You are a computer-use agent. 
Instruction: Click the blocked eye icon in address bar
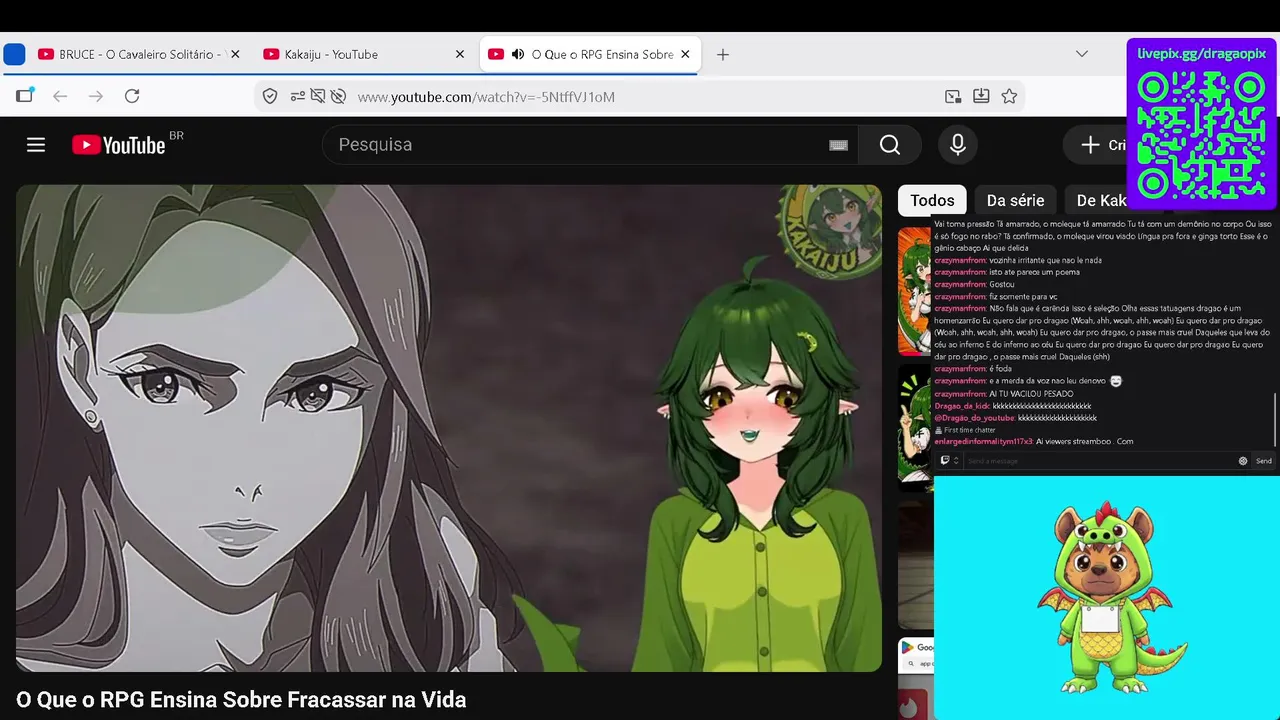pos(338,96)
